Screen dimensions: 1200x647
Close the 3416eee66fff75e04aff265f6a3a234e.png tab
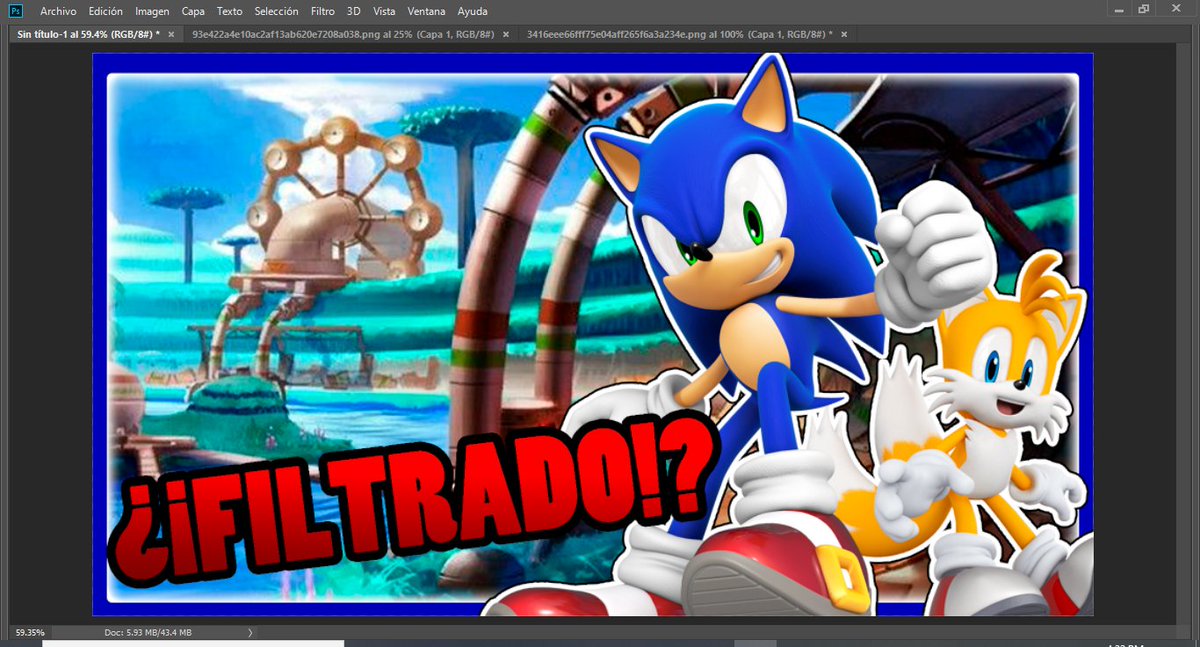[844, 34]
